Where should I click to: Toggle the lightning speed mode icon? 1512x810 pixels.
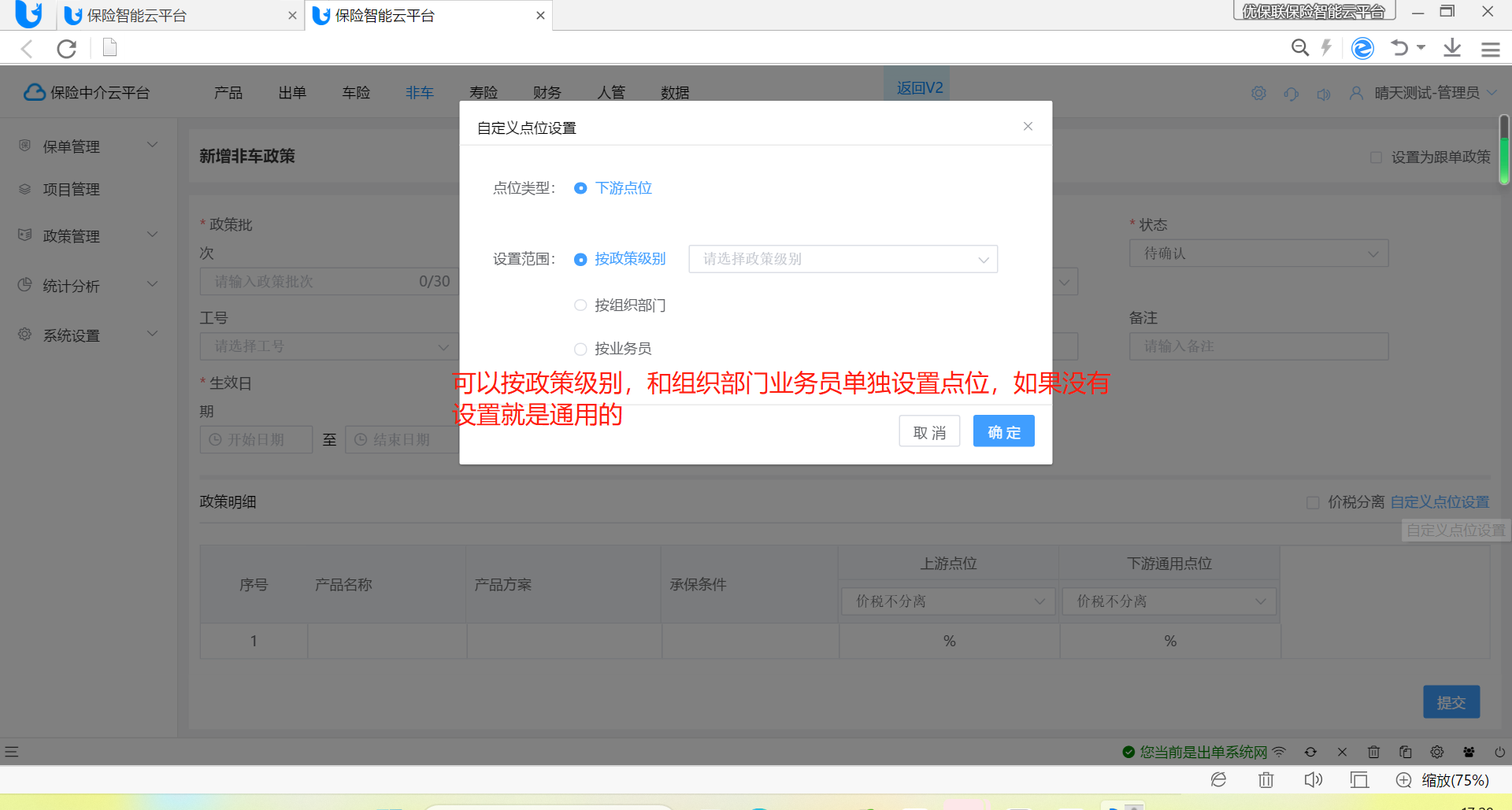coord(1327,48)
